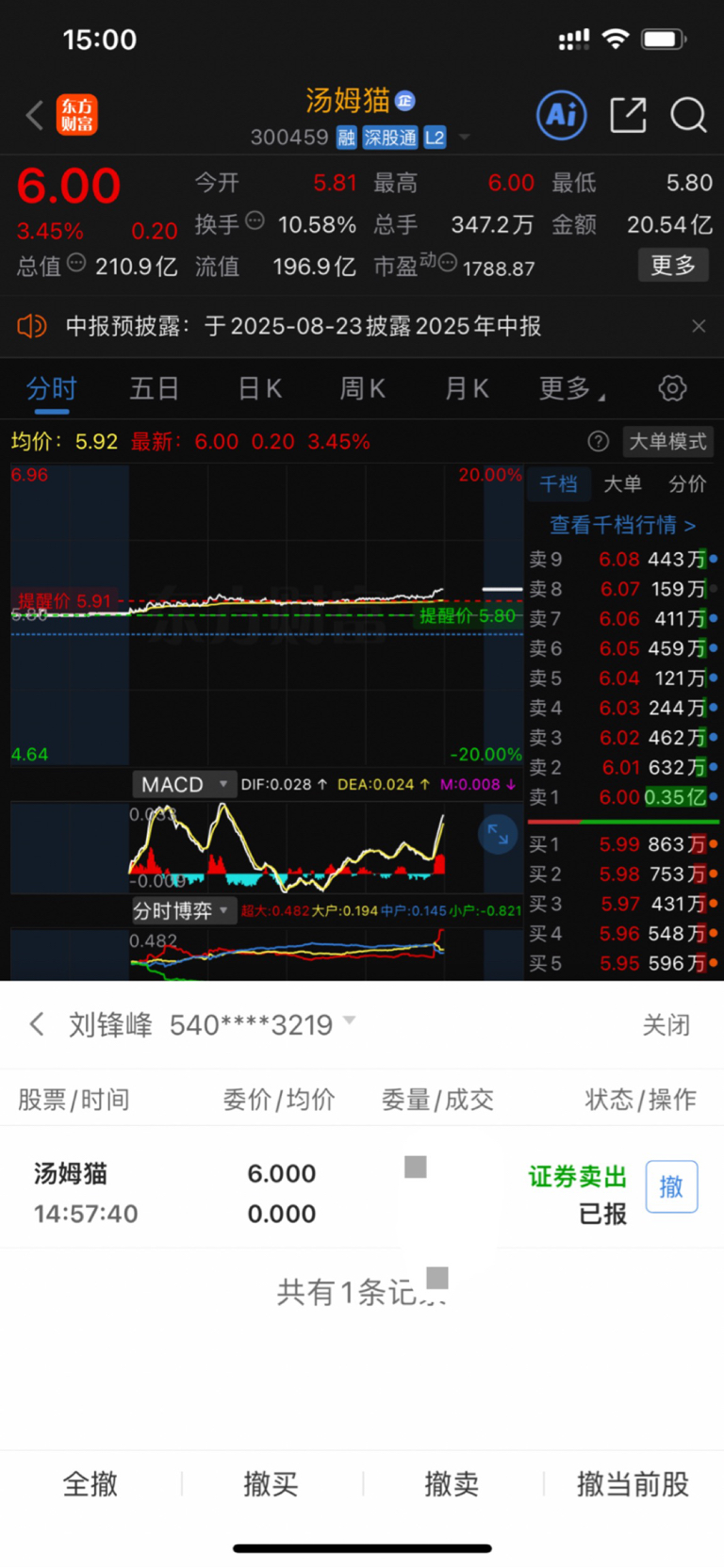Open chart settings gear icon
Image resolution: width=724 pixels, height=1568 pixels.
tap(672, 388)
